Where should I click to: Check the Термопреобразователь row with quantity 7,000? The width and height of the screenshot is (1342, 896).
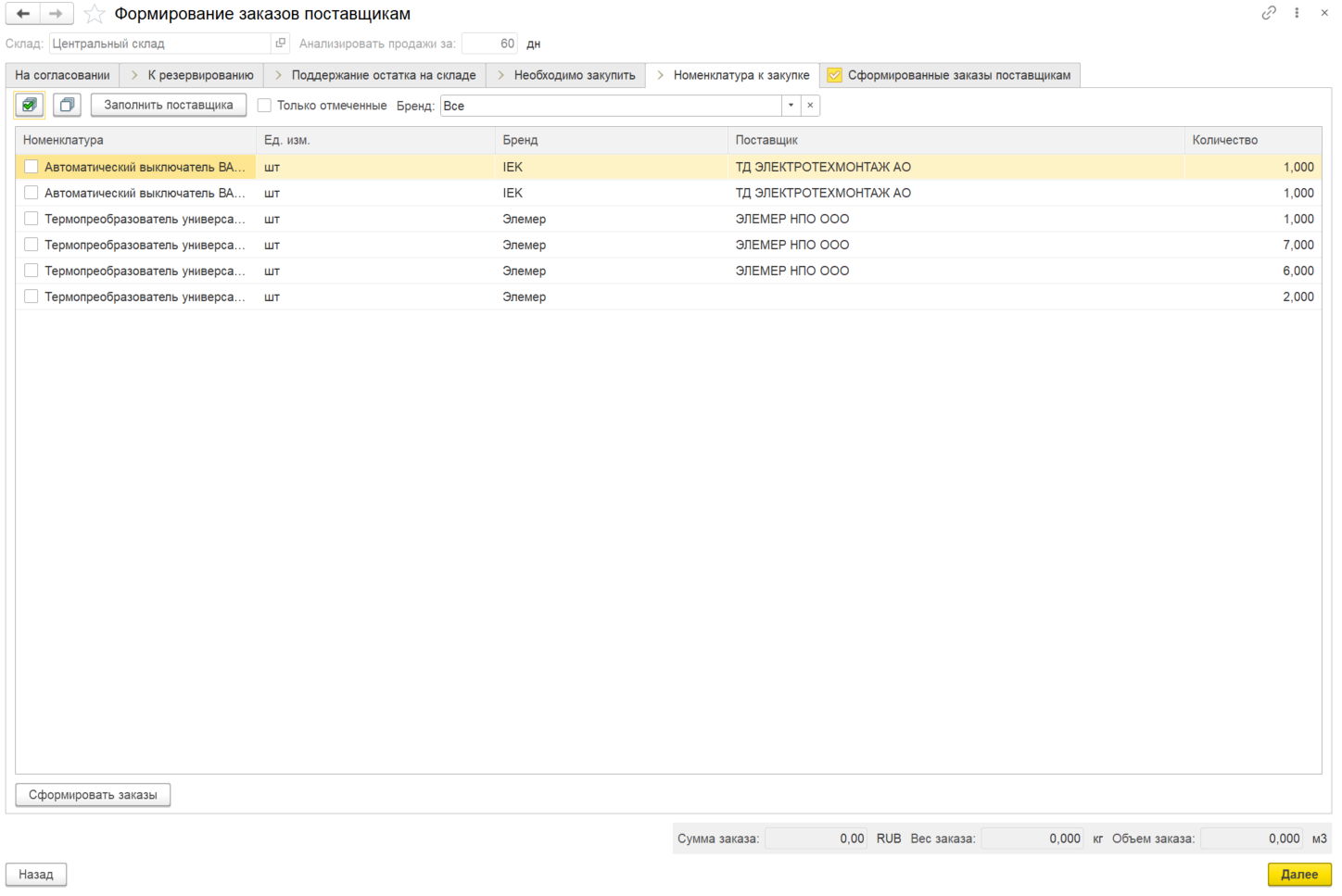[x=32, y=245]
